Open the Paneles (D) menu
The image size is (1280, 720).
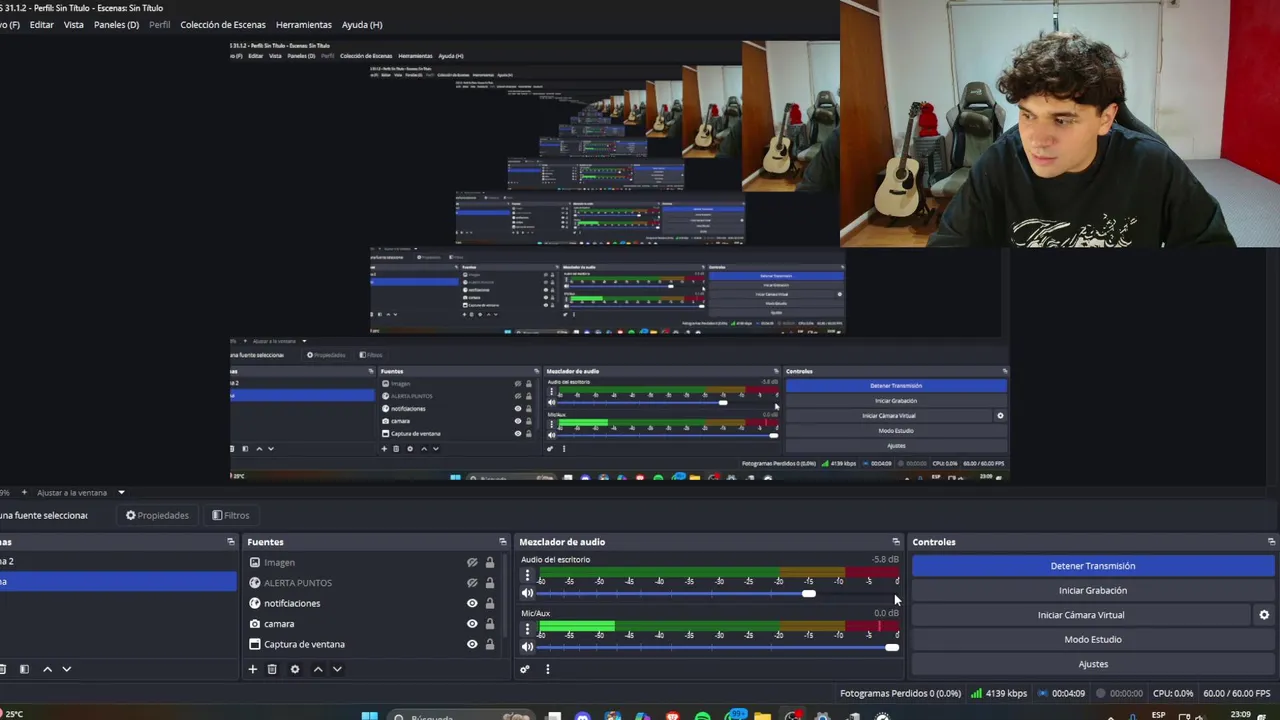click(x=116, y=24)
